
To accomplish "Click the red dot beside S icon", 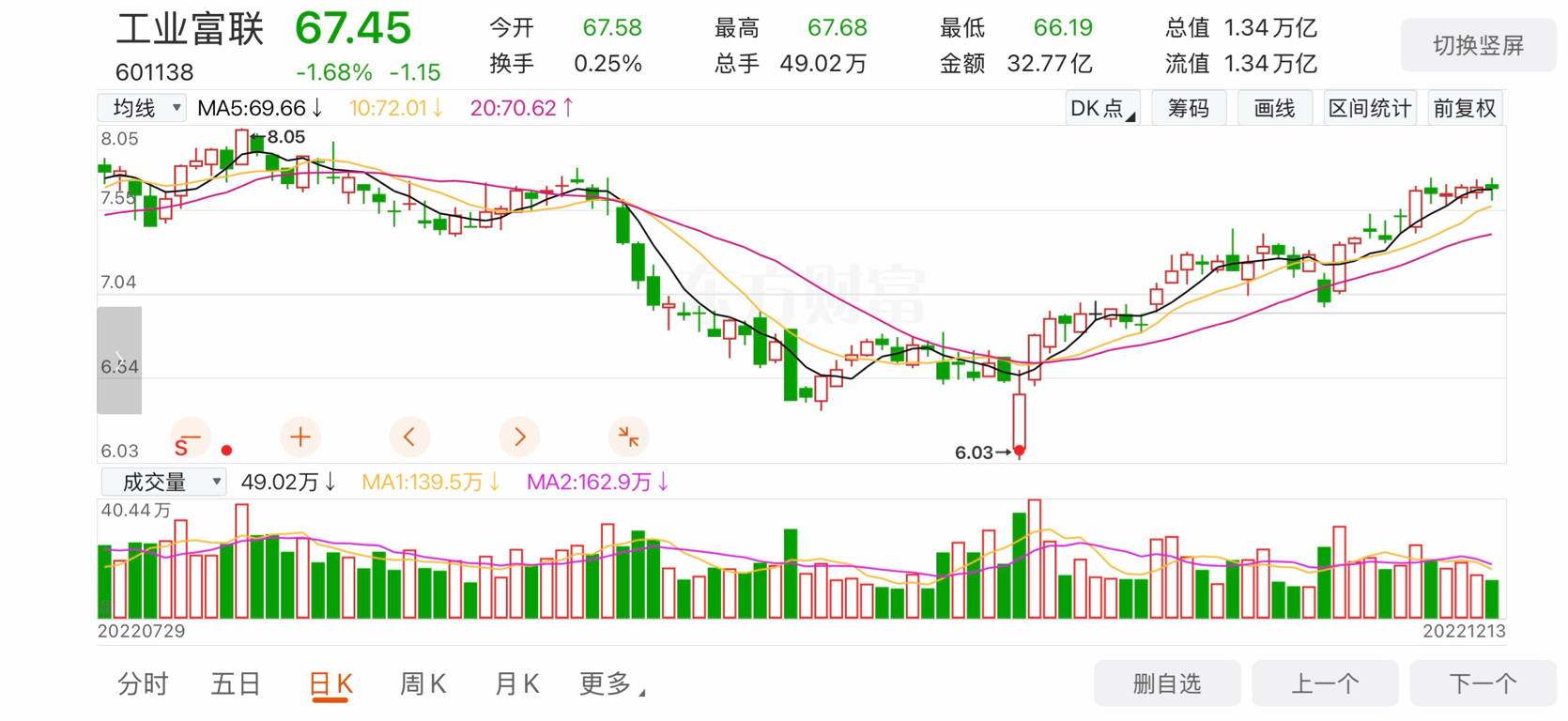I will [x=226, y=451].
